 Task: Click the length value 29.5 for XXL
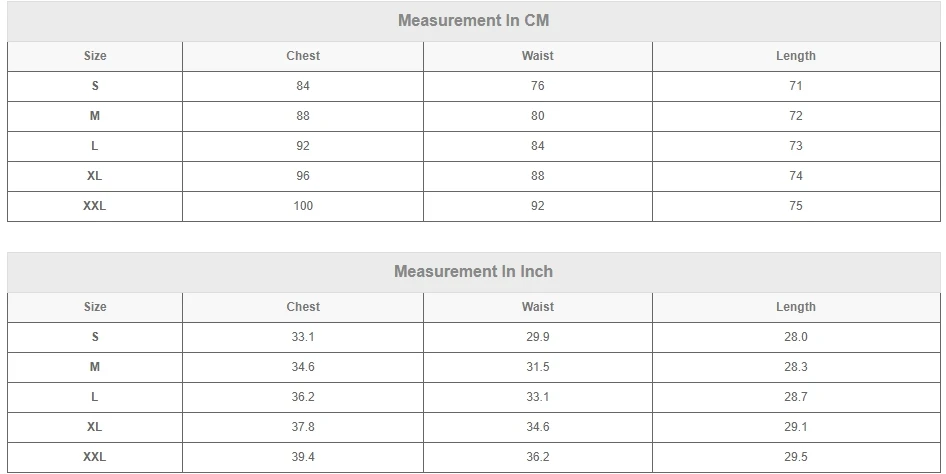coord(796,457)
